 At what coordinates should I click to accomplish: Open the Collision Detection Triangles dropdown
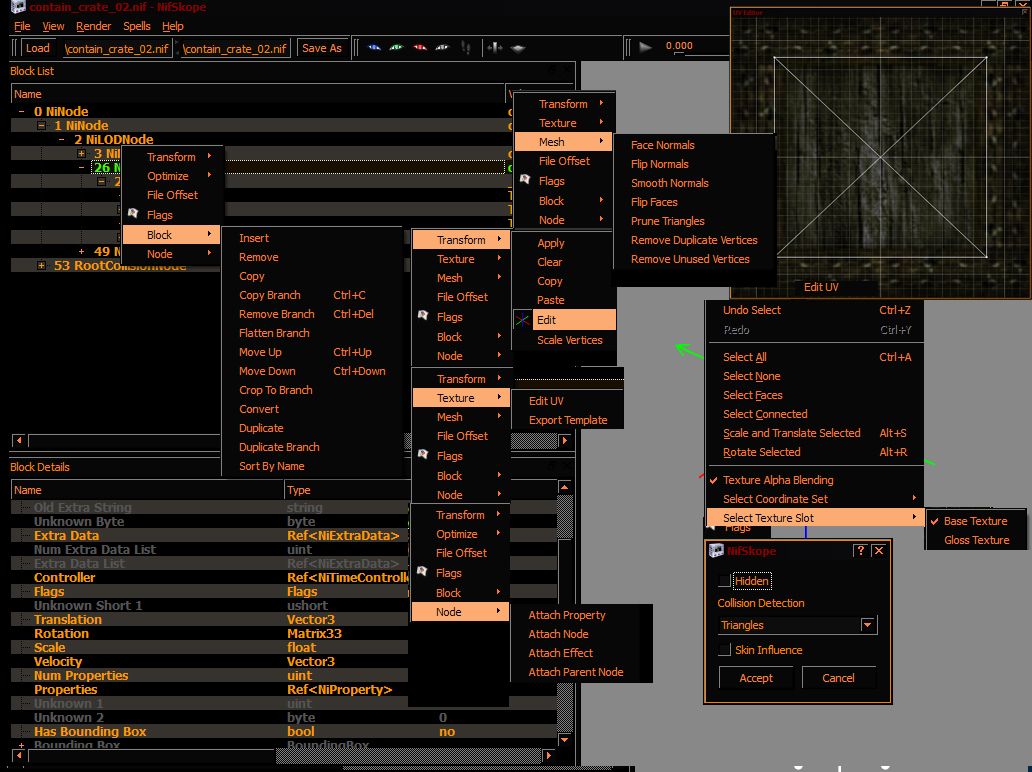coord(867,625)
